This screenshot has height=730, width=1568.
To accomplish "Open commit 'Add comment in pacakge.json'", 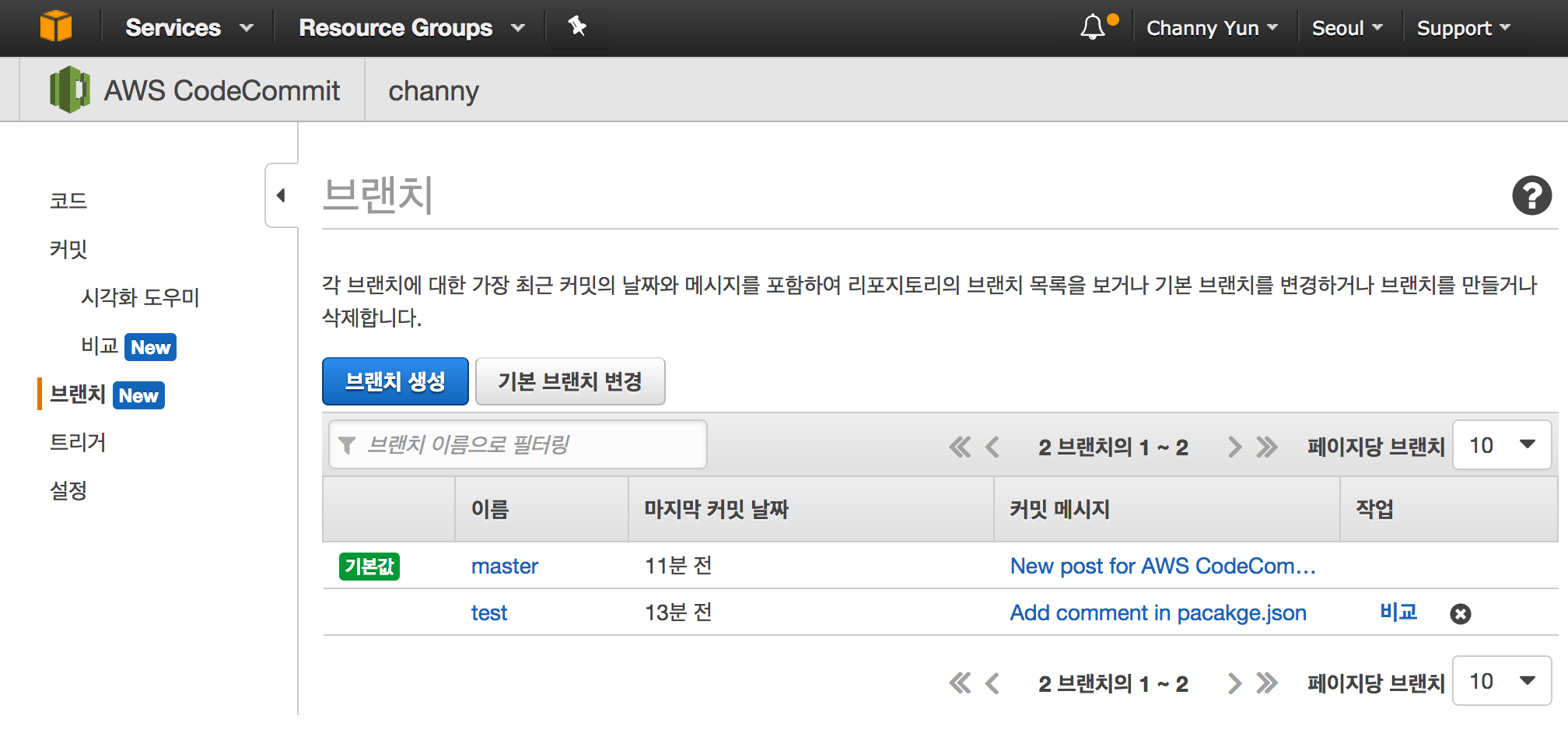I will 1158,612.
